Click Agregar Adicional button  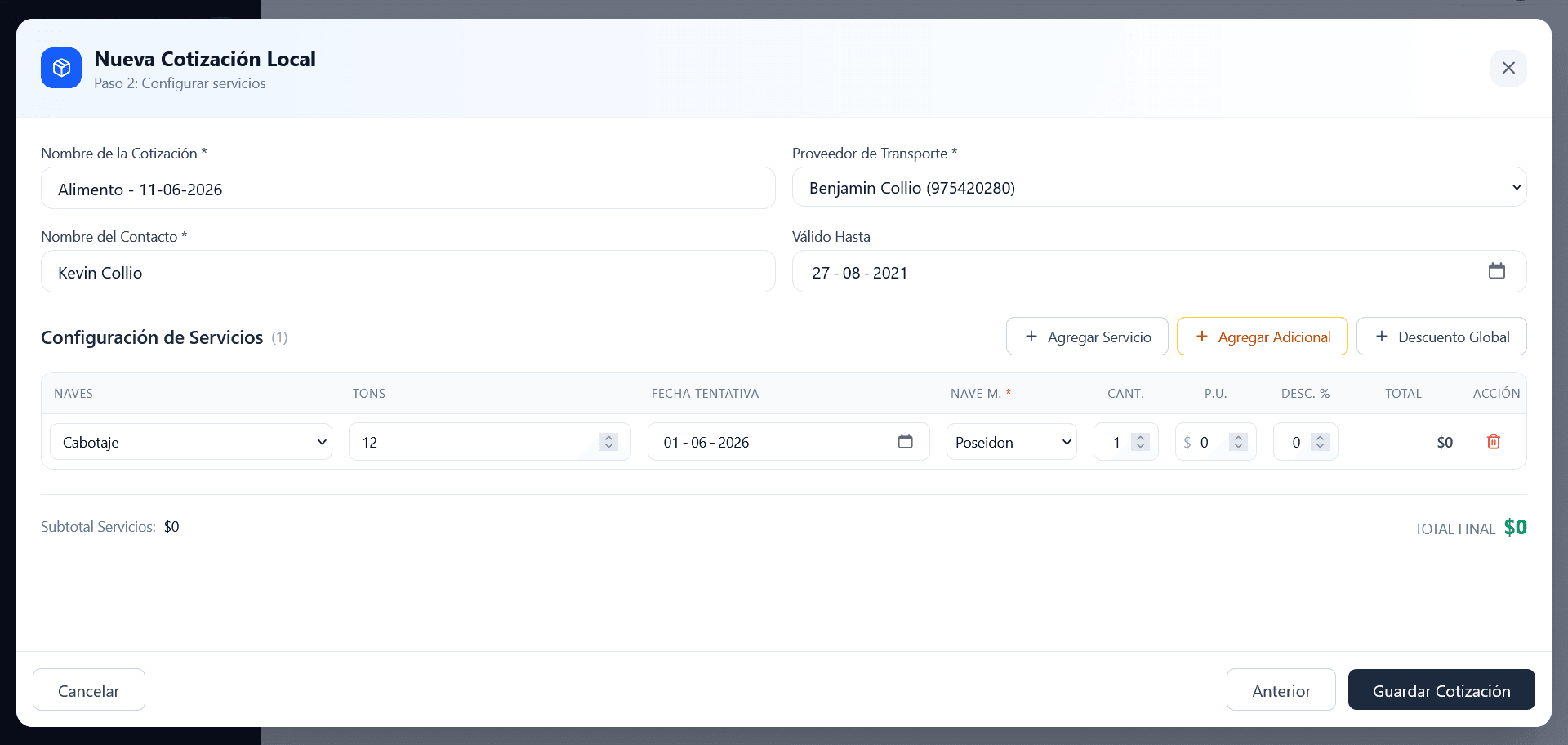(x=1263, y=337)
